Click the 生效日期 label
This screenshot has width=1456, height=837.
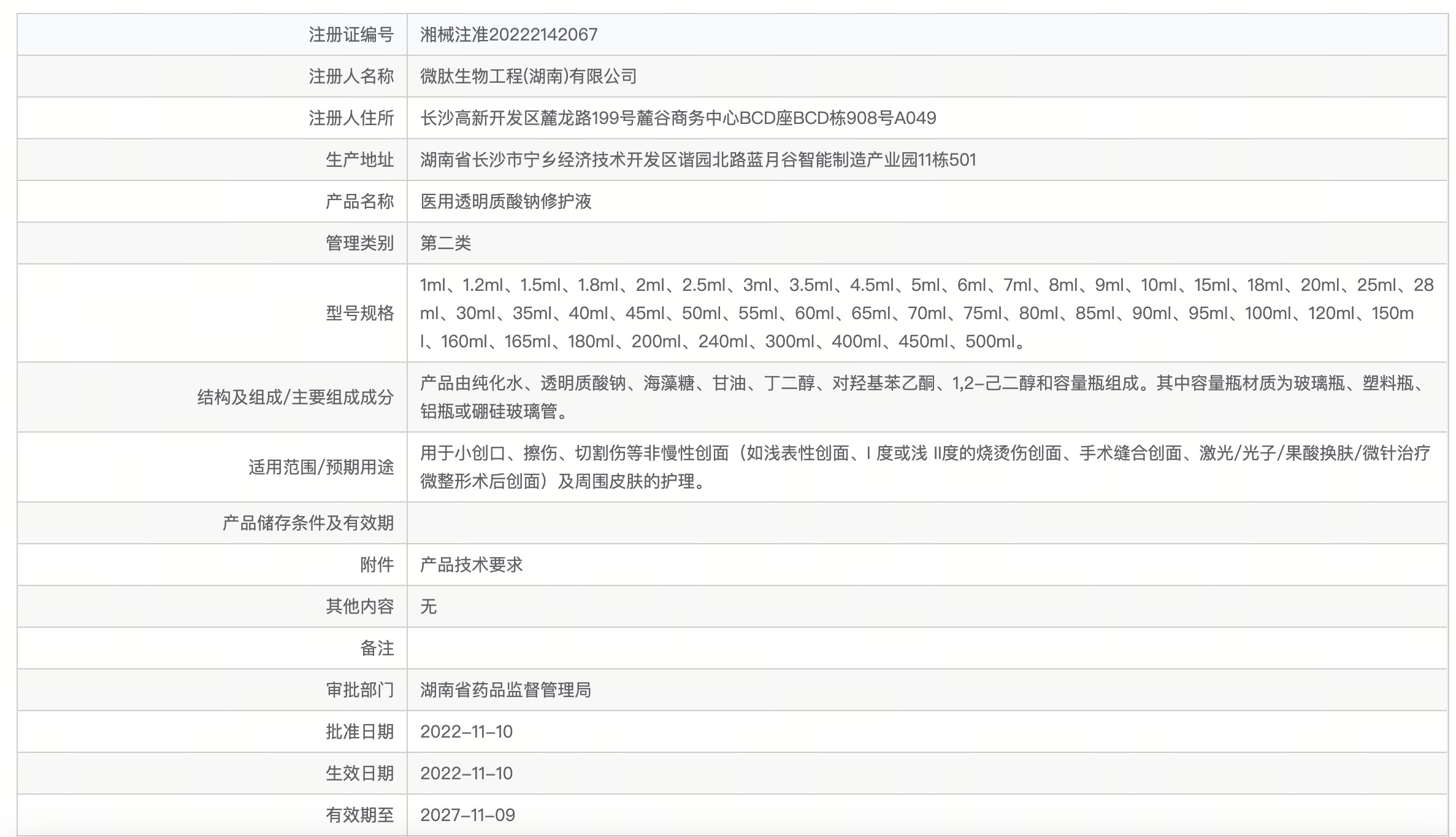pos(359,773)
